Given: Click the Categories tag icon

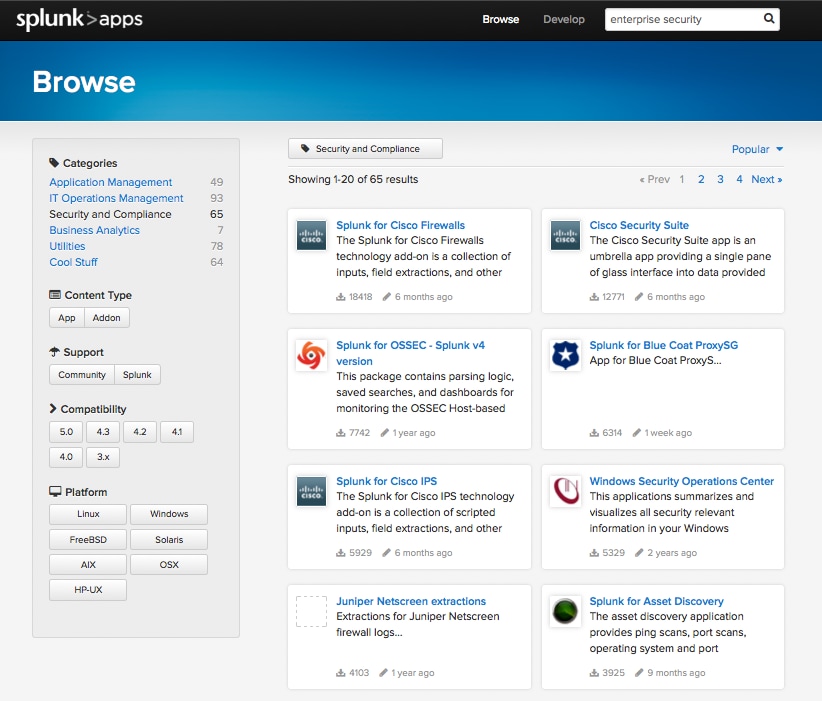Looking at the screenshot, I should tap(53, 163).
